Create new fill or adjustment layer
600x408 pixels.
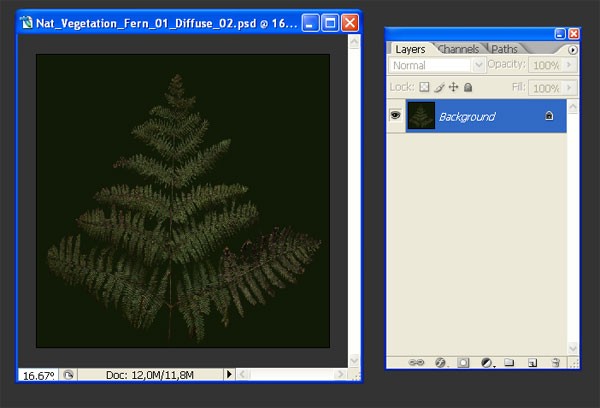coord(486,362)
